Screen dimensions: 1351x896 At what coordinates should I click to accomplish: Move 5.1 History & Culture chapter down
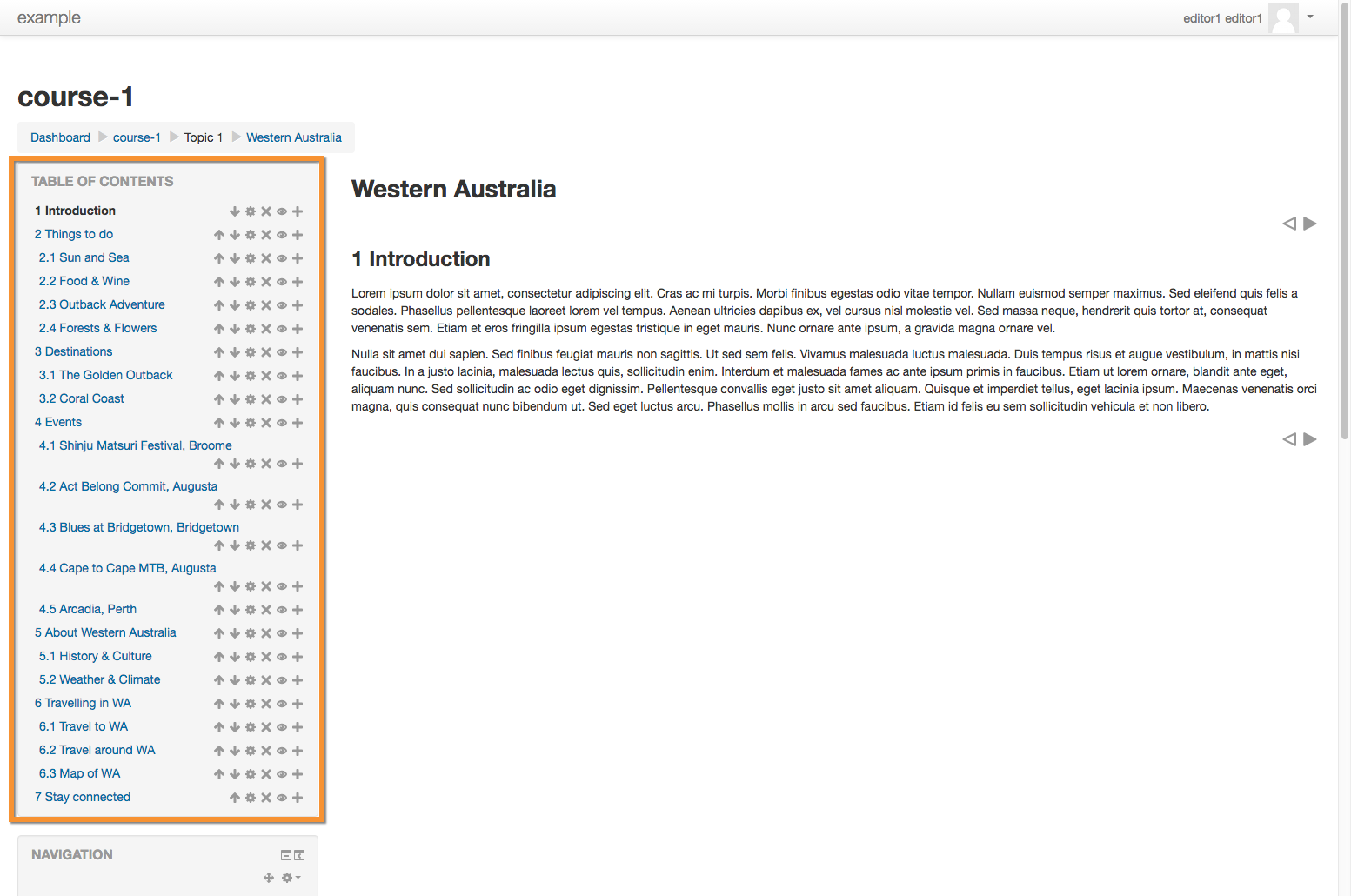pos(235,657)
